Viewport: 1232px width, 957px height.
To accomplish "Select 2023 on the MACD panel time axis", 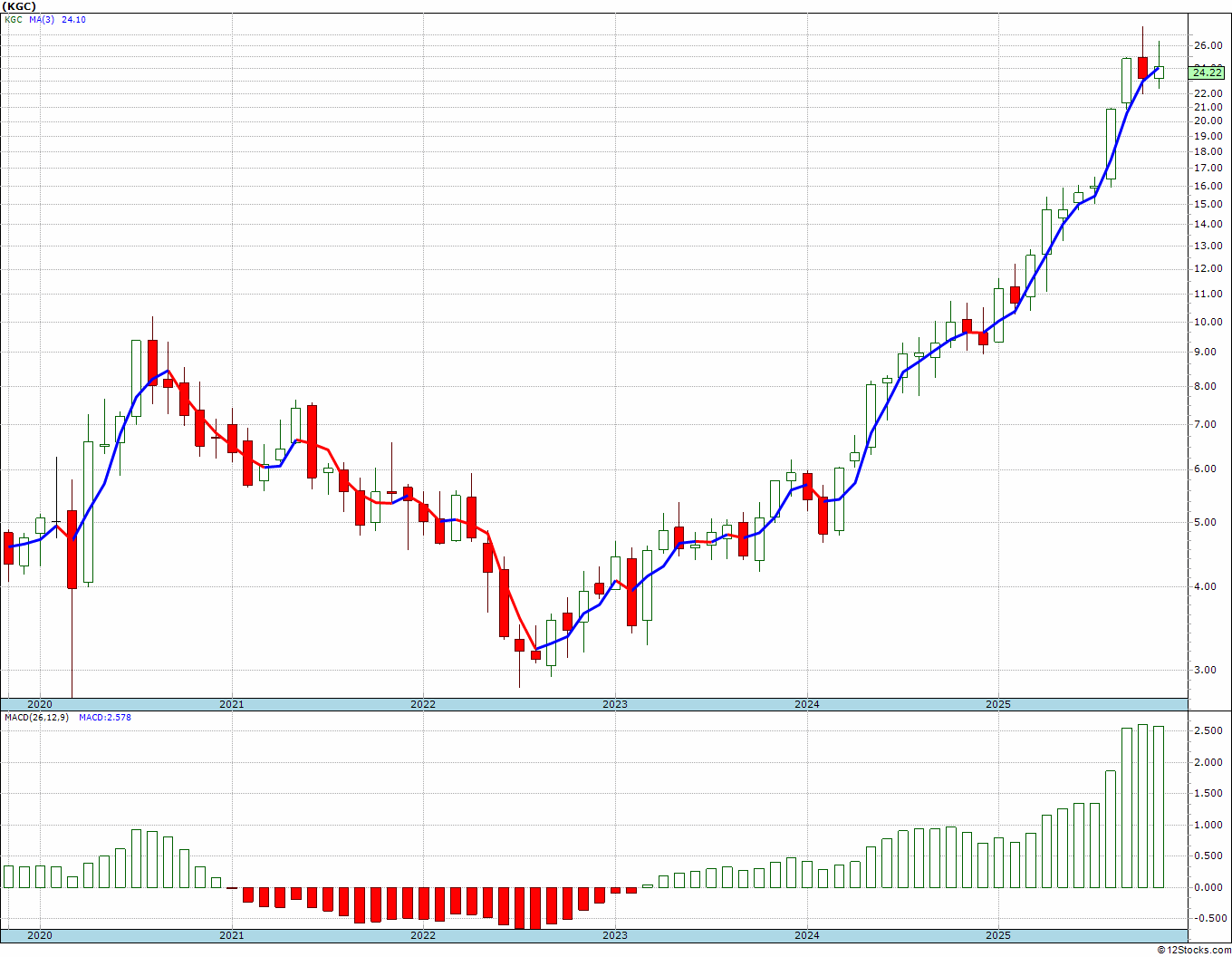I will coord(615,935).
